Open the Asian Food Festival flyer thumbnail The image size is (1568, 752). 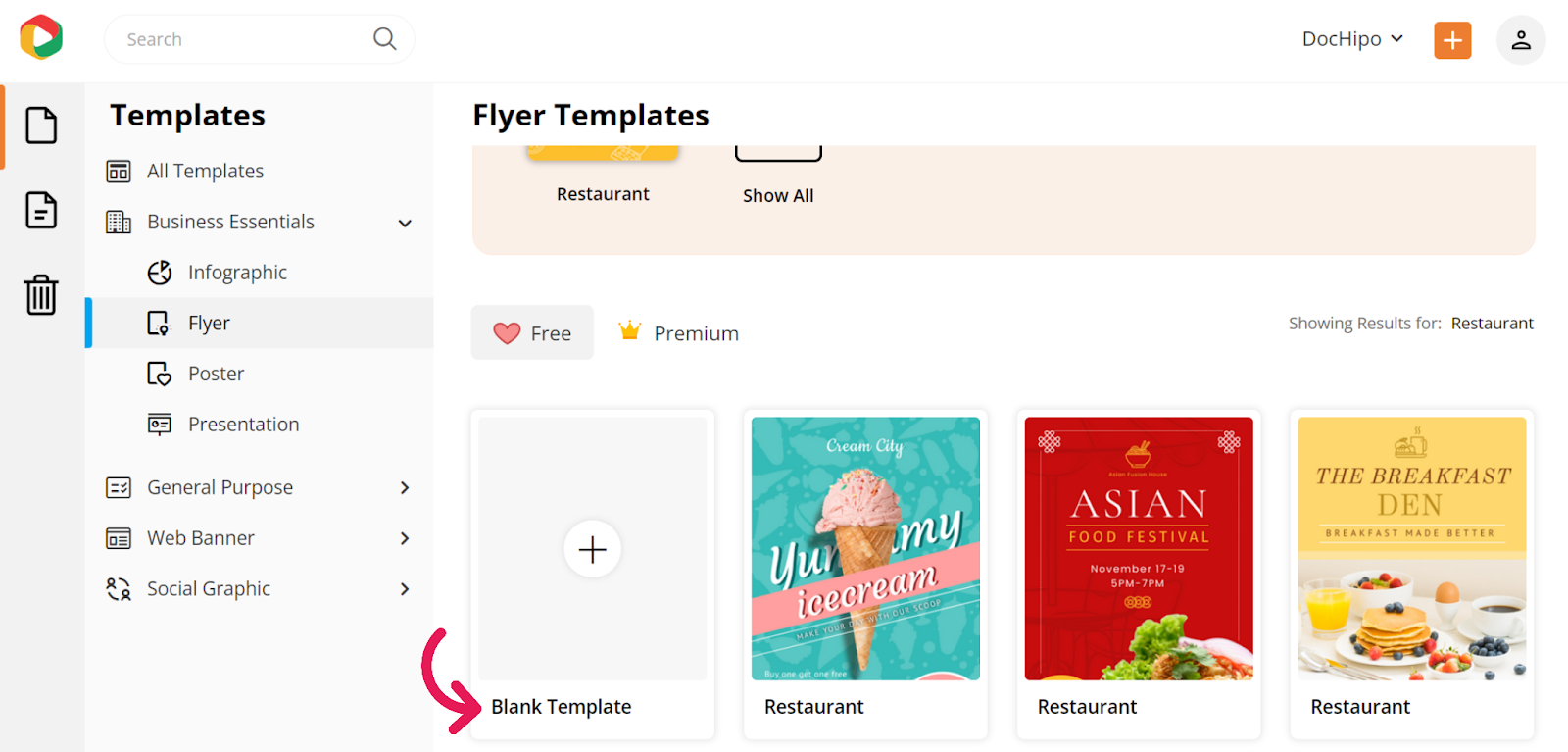pos(1139,549)
